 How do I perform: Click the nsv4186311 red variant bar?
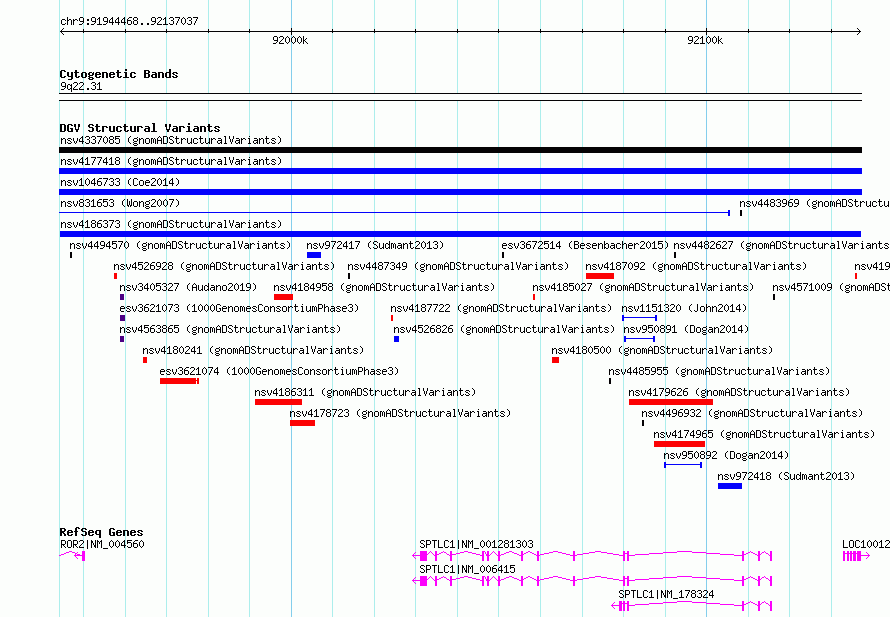(278, 402)
